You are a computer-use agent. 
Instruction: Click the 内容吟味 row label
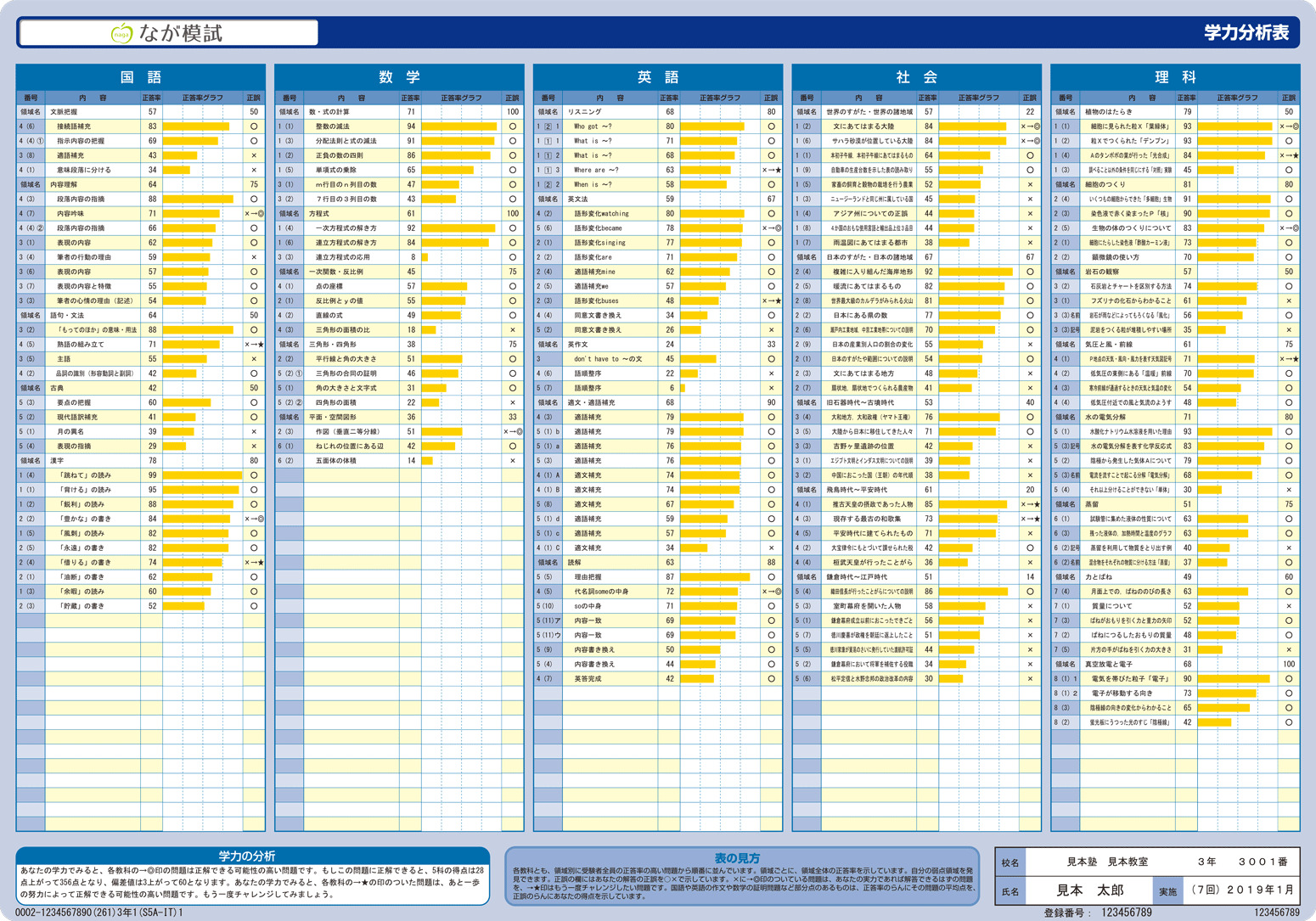(70, 214)
